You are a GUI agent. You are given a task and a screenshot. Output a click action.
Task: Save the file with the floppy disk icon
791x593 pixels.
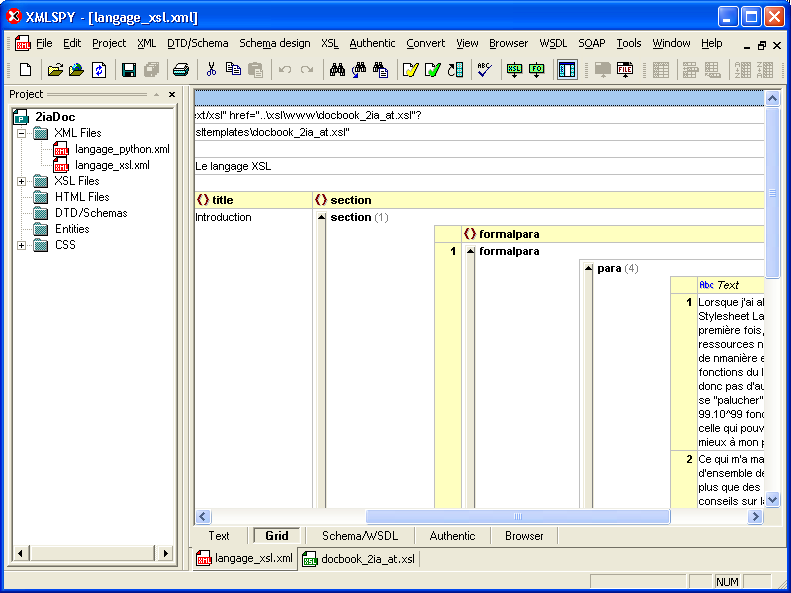[128, 70]
